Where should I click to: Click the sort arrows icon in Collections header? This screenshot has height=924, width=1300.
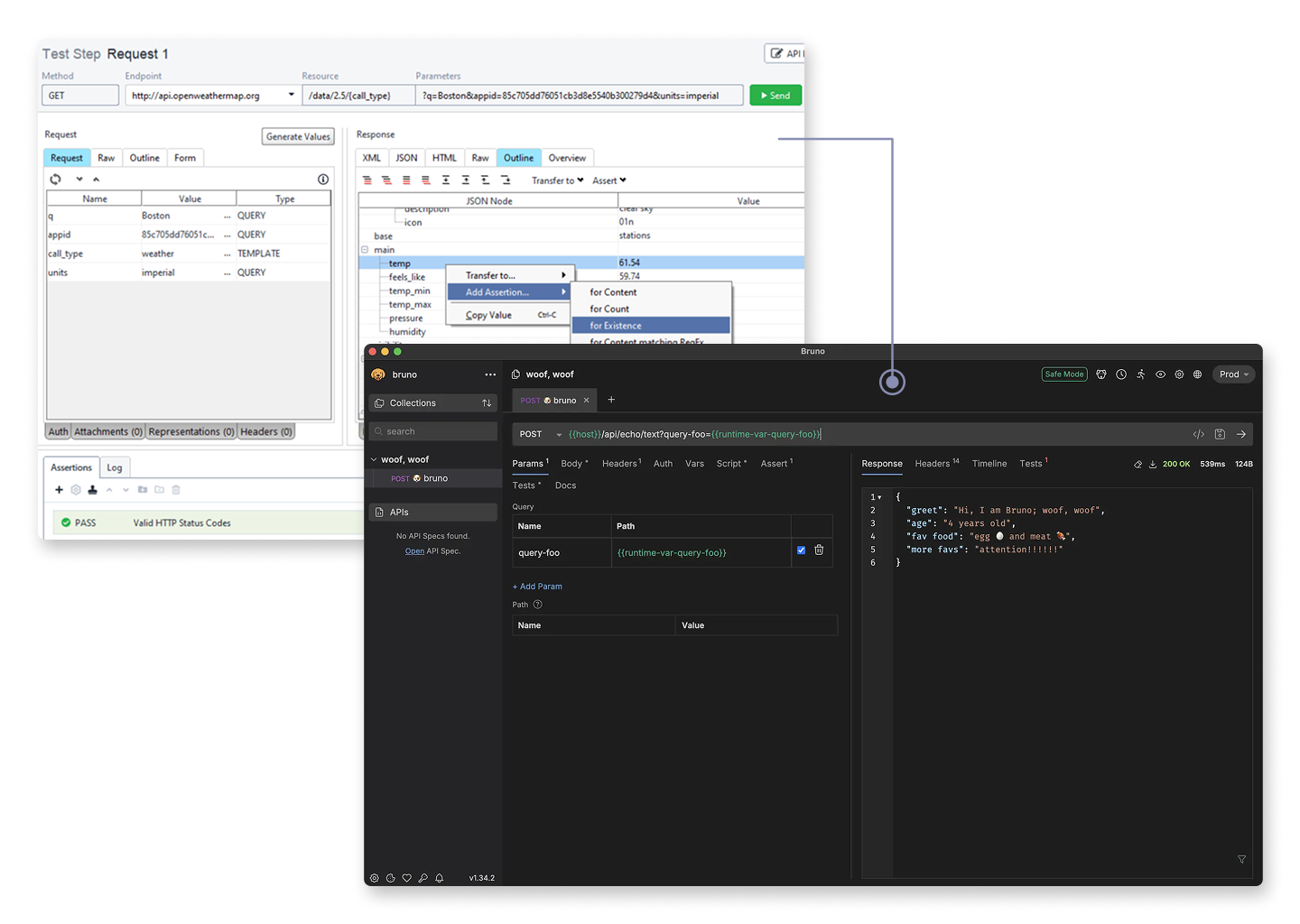click(x=487, y=403)
